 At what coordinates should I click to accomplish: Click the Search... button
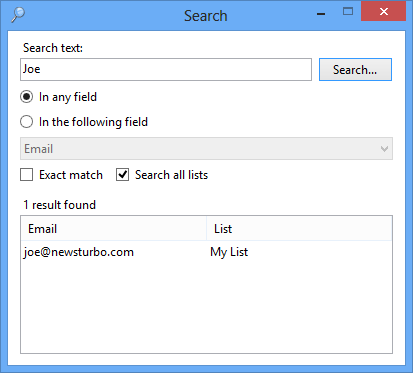(355, 70)
